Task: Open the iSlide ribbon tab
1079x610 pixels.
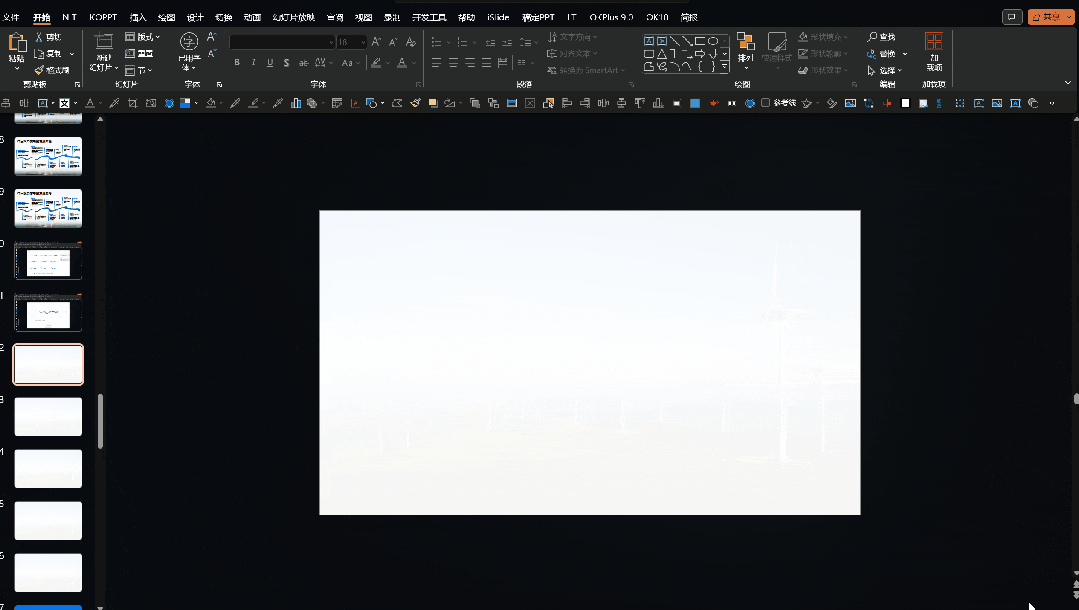Action: [498, 17]
